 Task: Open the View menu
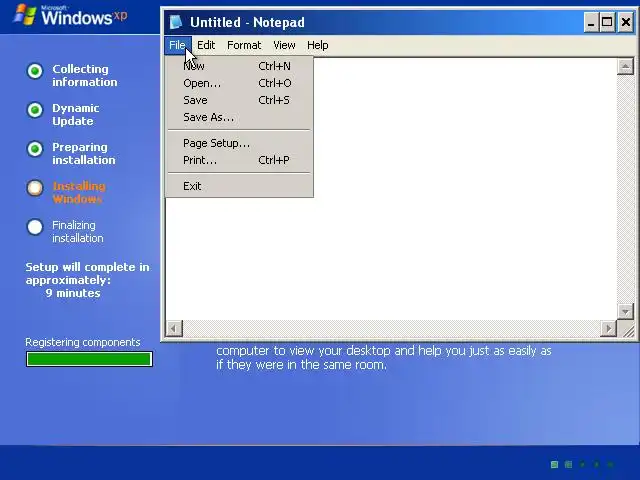284,45
